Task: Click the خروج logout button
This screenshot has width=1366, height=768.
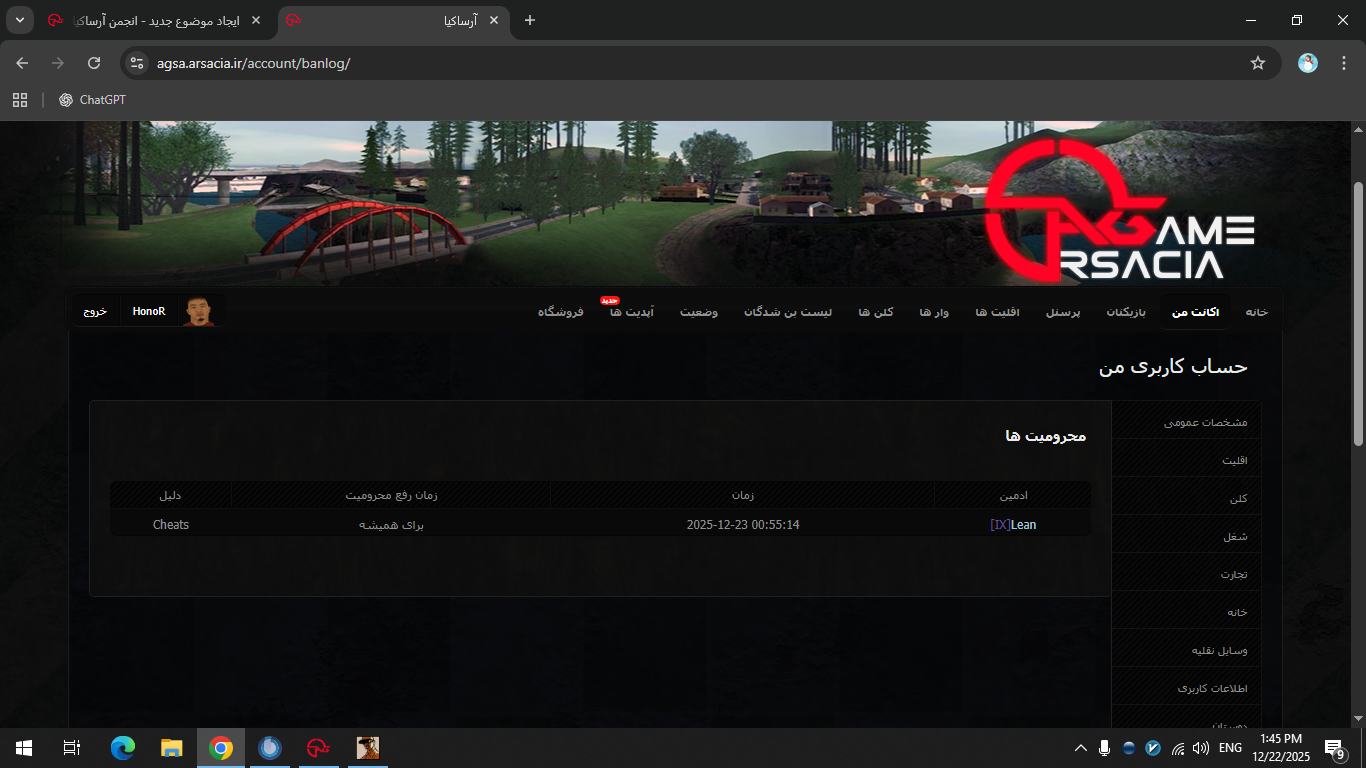Action: pyautogui.click(x=95, y=312)
